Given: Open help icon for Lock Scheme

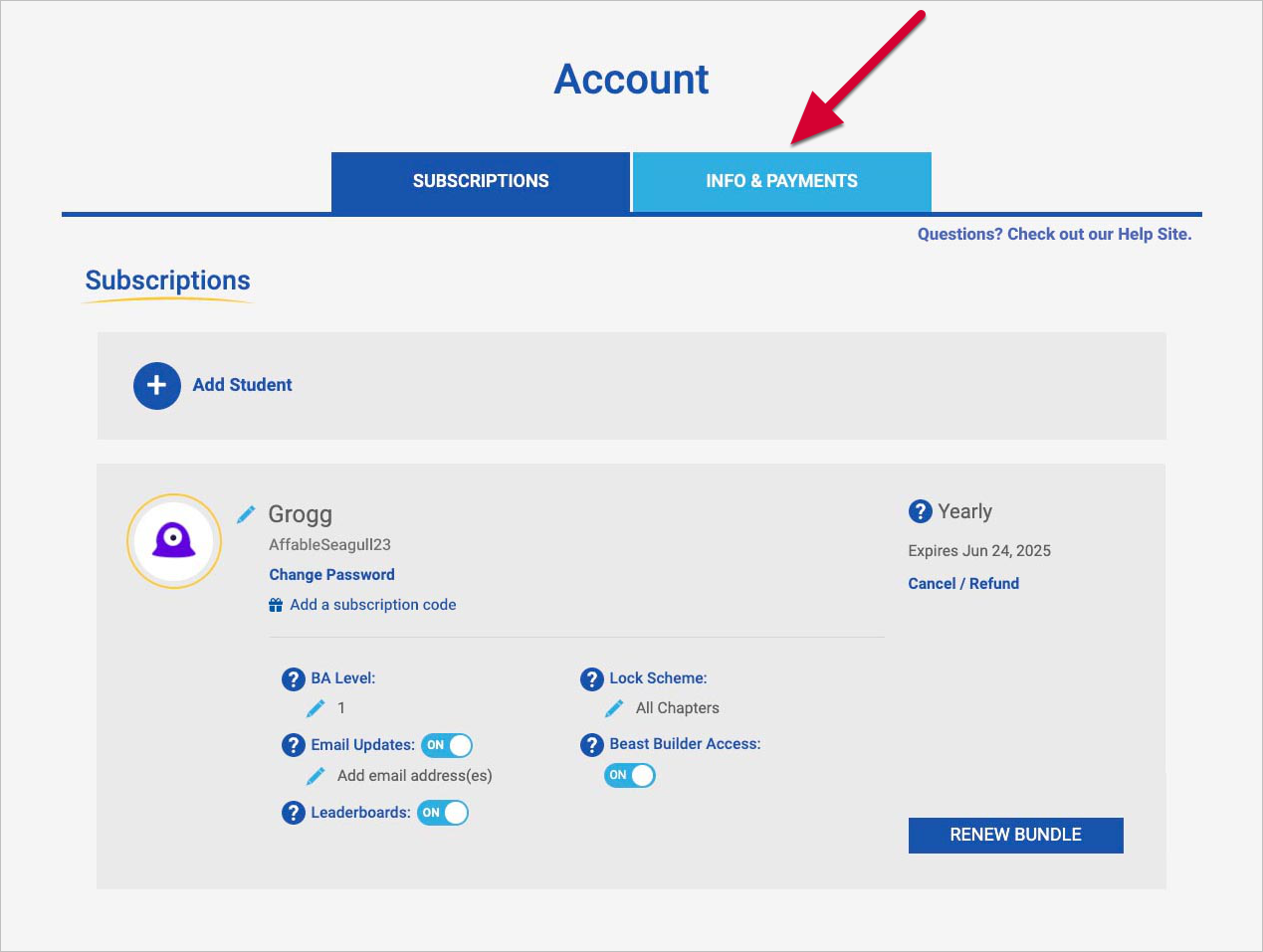Looking at the screenshot, I should click(592, 679).
